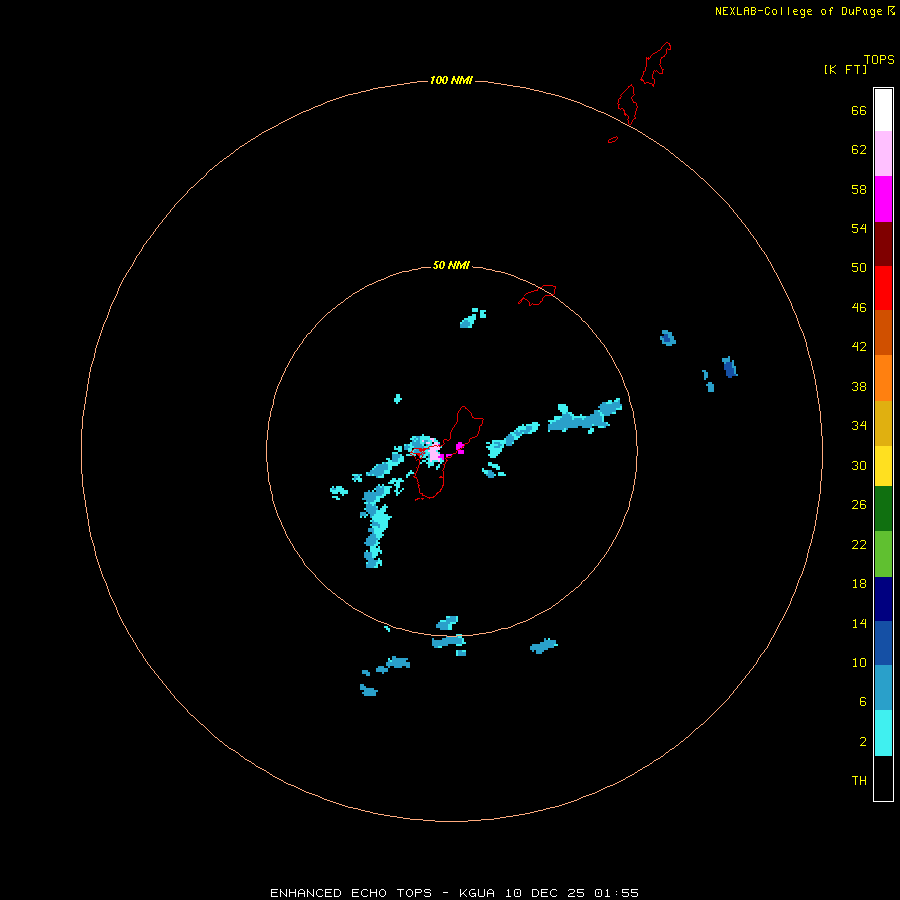The image size is (900, 900).
Task: Click the NEXLAB-College of DuPage label
Action: coord(798,11)
